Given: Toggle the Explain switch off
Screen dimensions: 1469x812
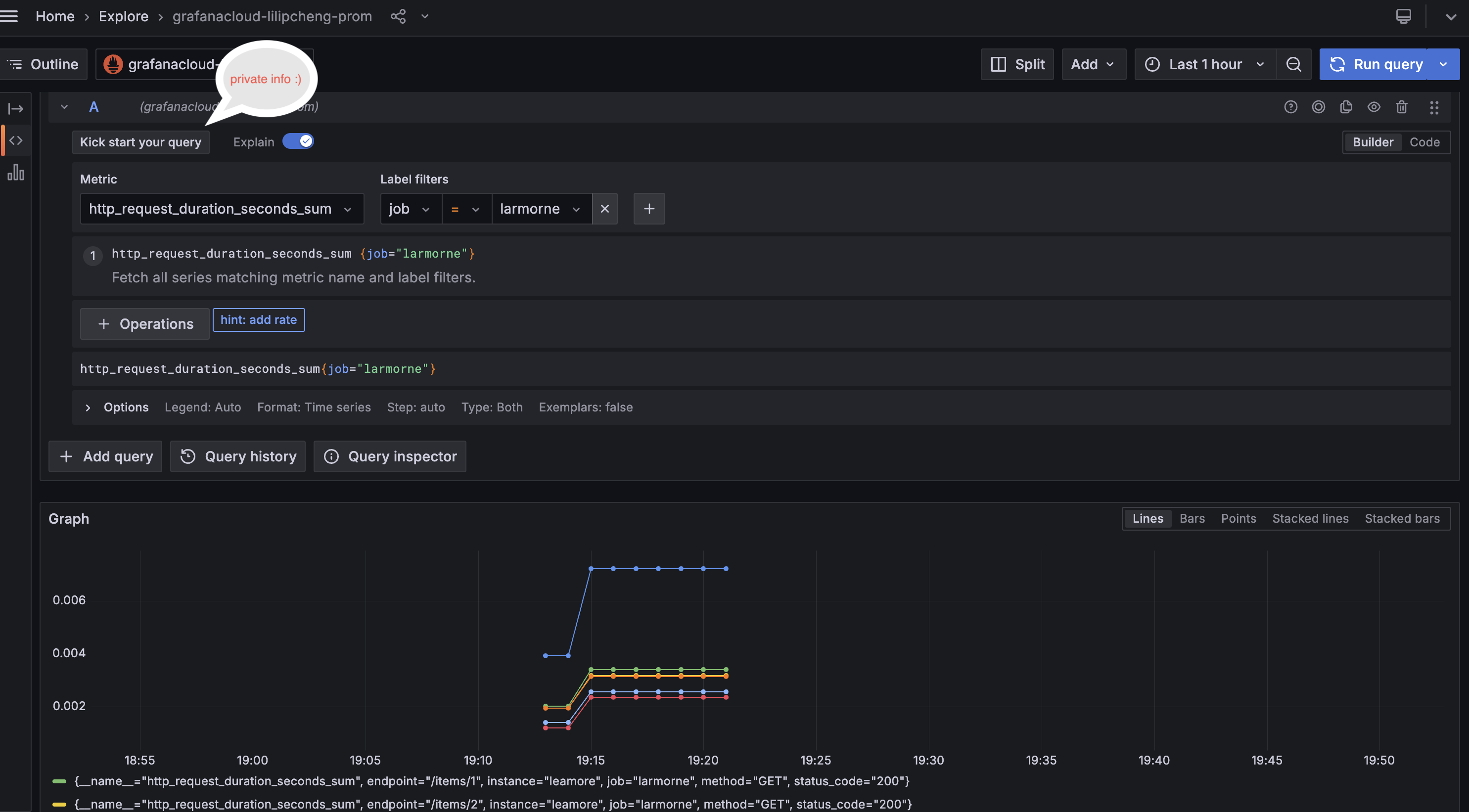Looking at the screenshot, I should (298, 141).
